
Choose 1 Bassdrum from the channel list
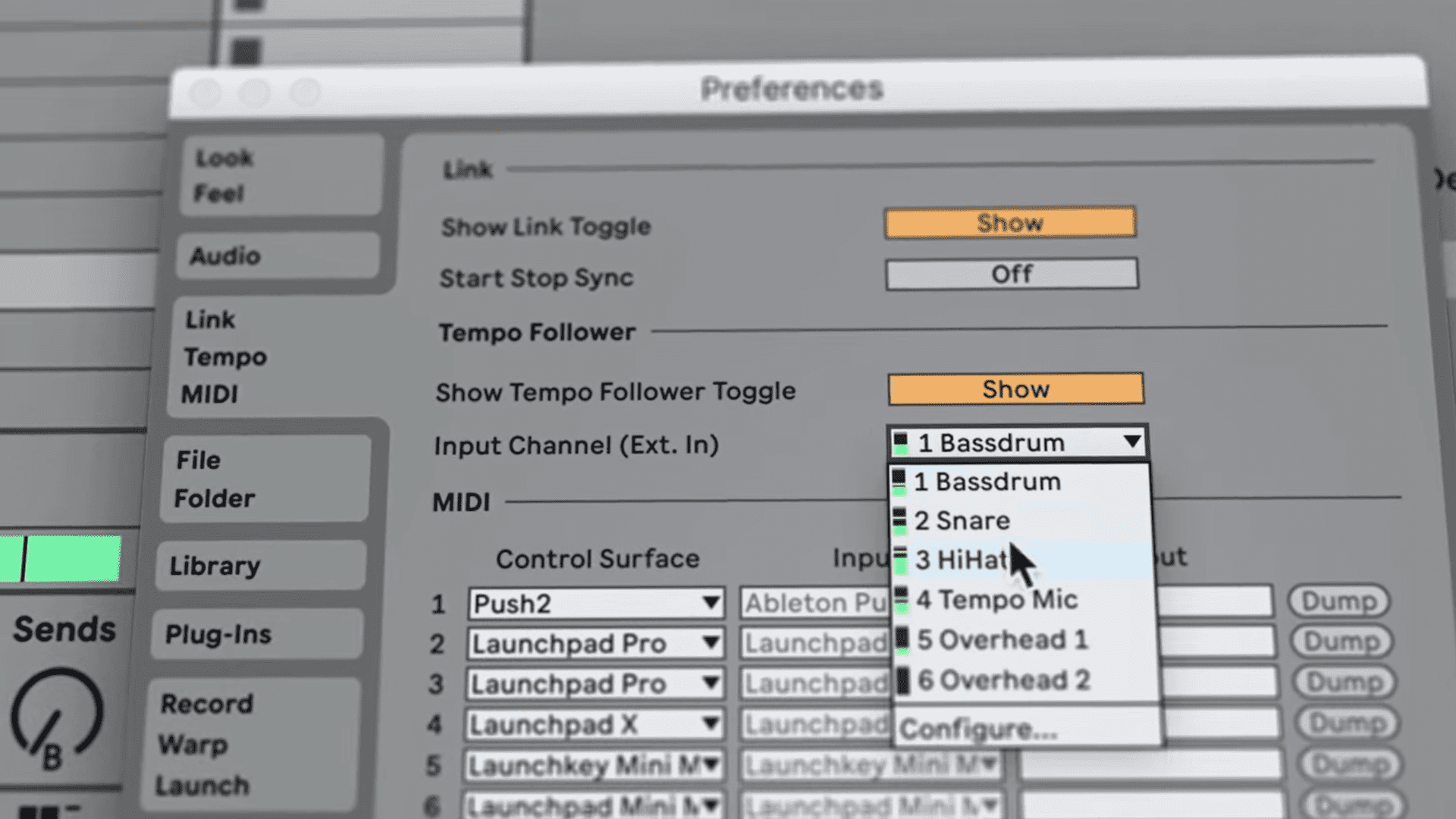pos(1021,482)
